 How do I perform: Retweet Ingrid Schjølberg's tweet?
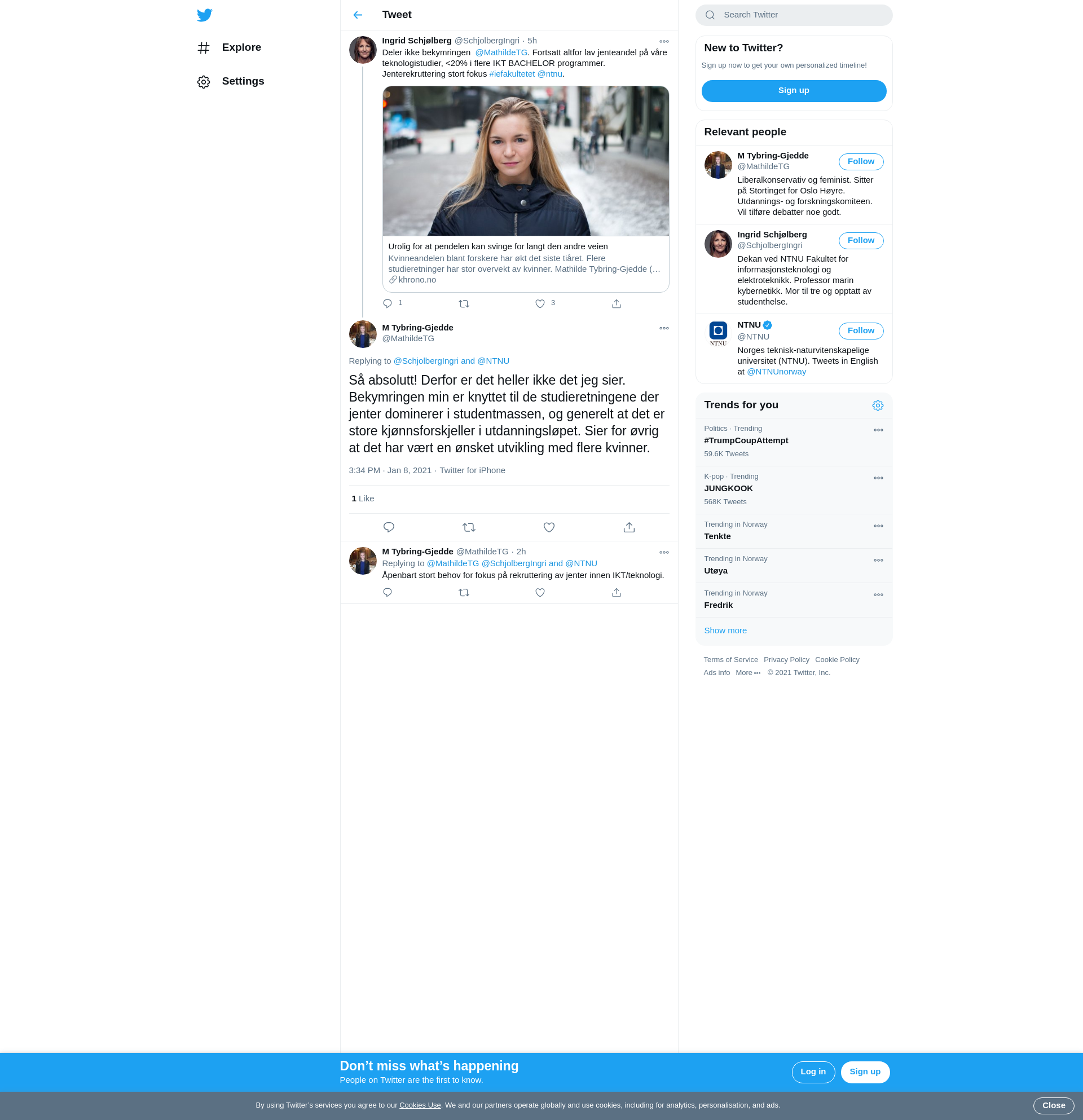point(464,303)
